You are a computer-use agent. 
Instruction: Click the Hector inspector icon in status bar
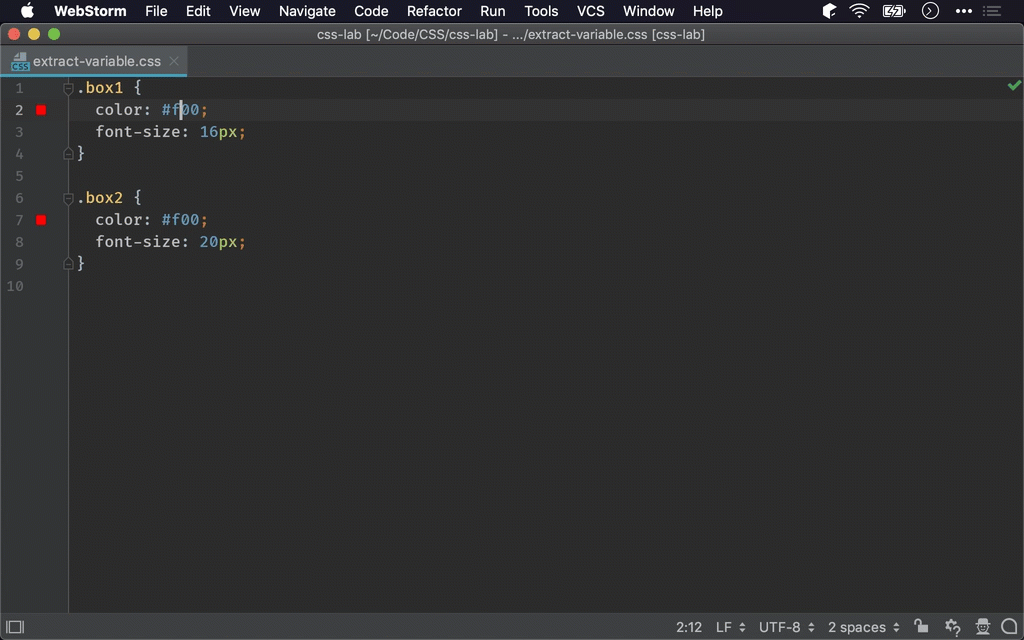(982, 627)
